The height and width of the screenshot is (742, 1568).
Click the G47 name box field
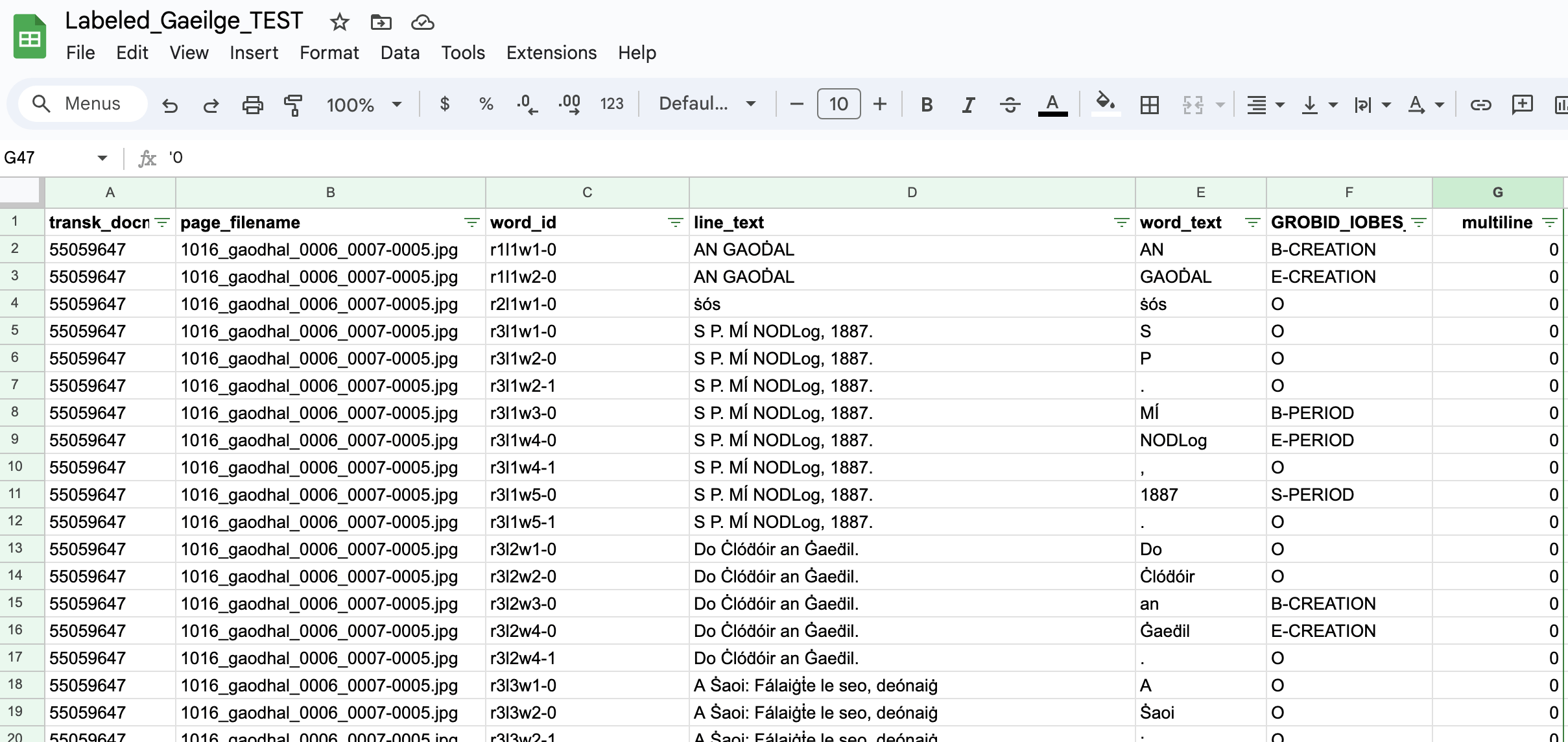coord(45,158)
